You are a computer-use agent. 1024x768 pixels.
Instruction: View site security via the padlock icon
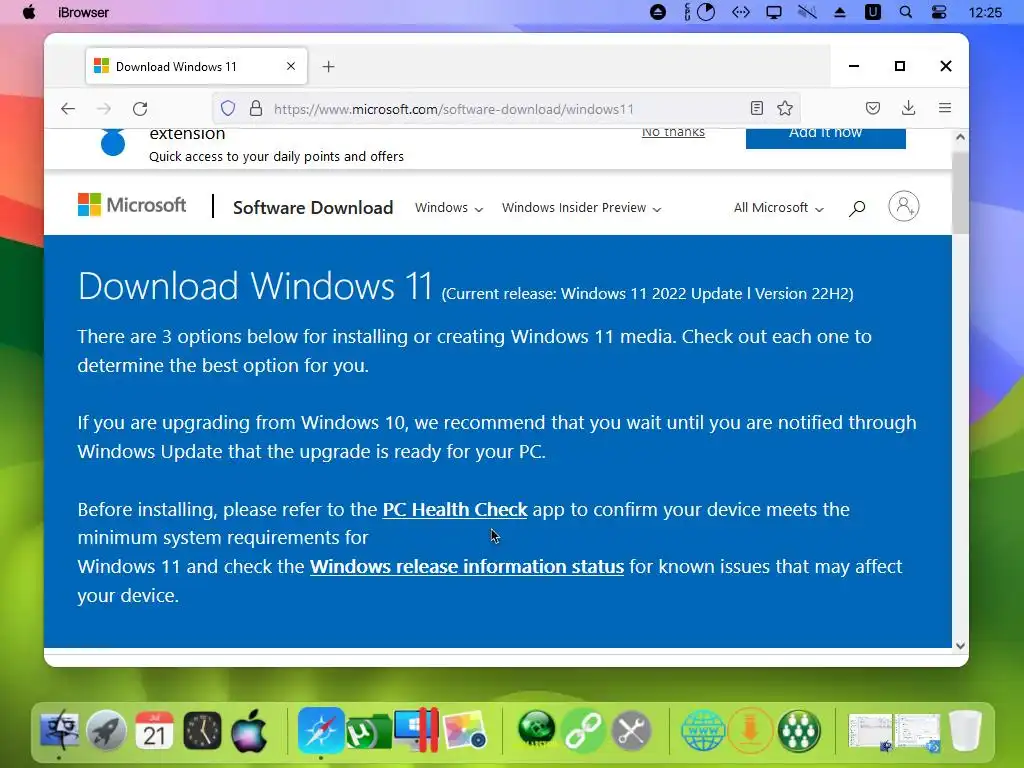[x=256, y=108]
